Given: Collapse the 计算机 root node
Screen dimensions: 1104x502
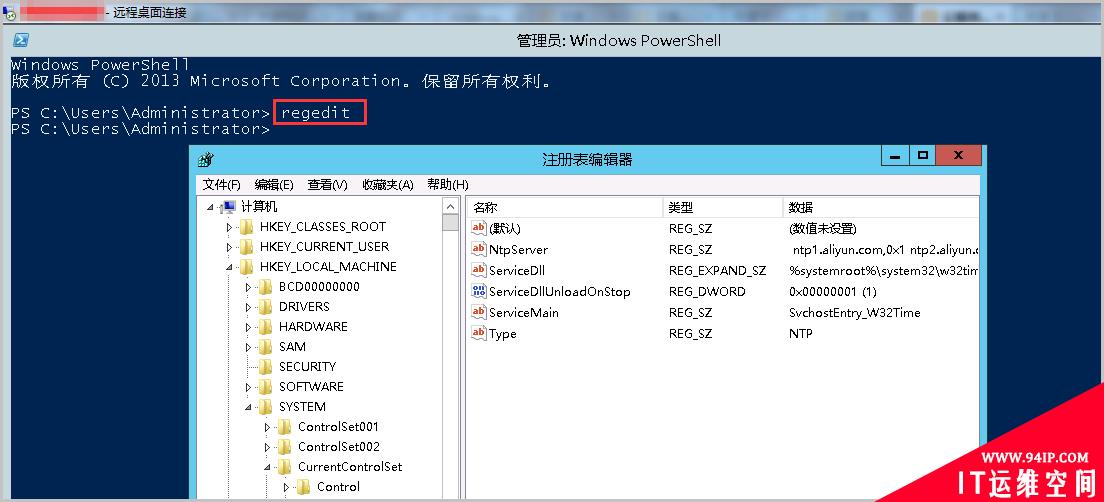Looking at the screenshot, I should click(211, 208).
